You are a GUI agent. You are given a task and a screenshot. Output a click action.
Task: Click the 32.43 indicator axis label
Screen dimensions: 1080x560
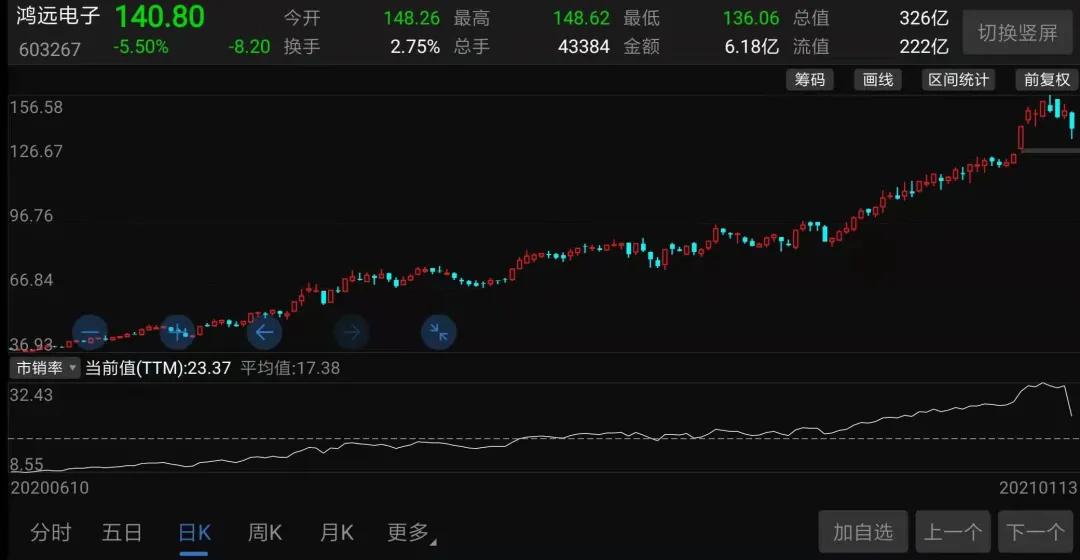click(31, 395)
